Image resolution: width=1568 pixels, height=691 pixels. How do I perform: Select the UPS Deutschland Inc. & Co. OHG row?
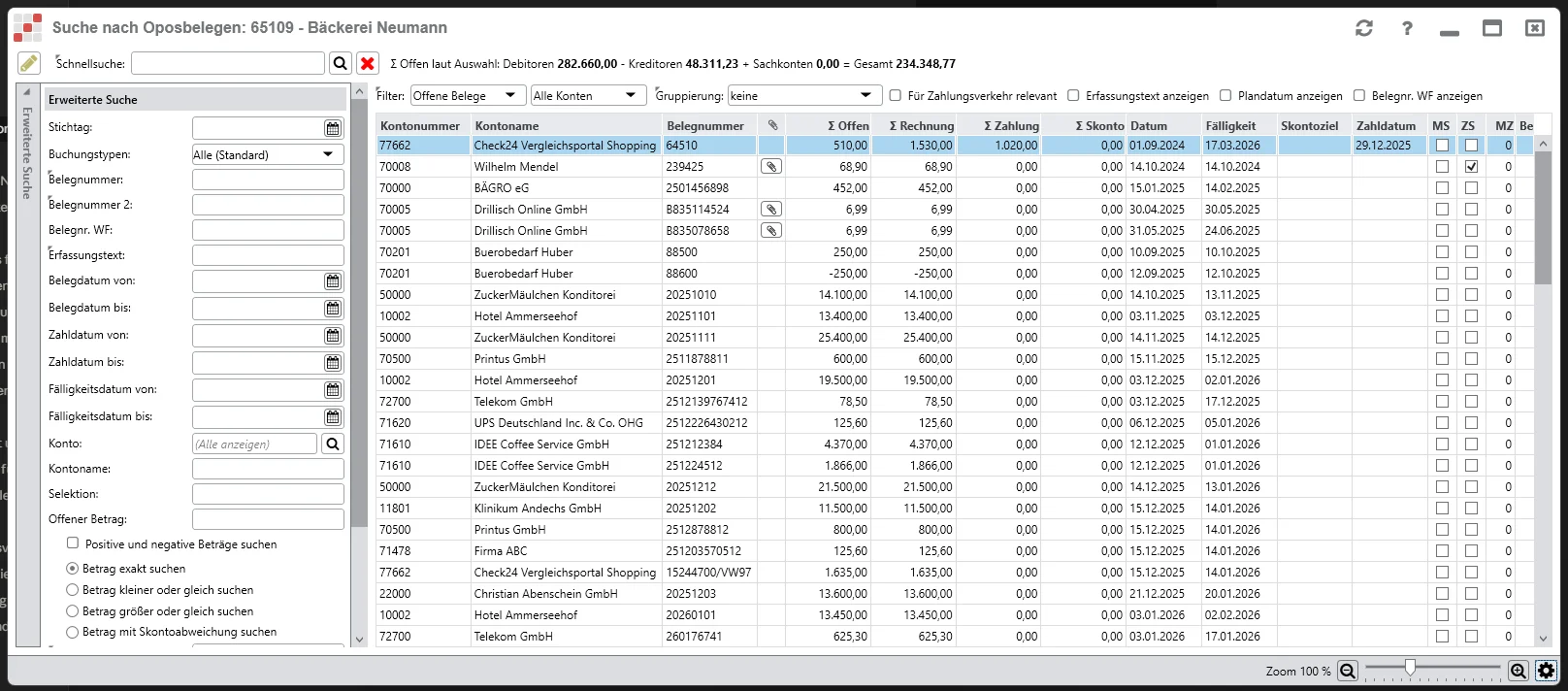pyautogui.click(x=955, y=423)
